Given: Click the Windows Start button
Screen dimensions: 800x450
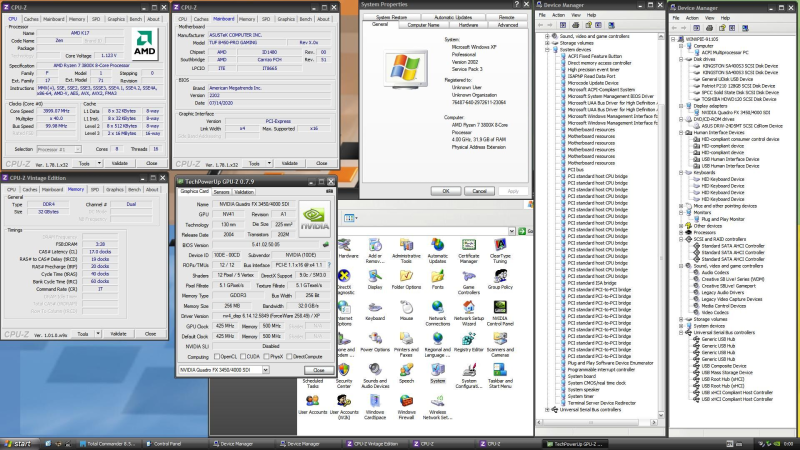Looking at the screenshot, I should click(x=18, y=443).
